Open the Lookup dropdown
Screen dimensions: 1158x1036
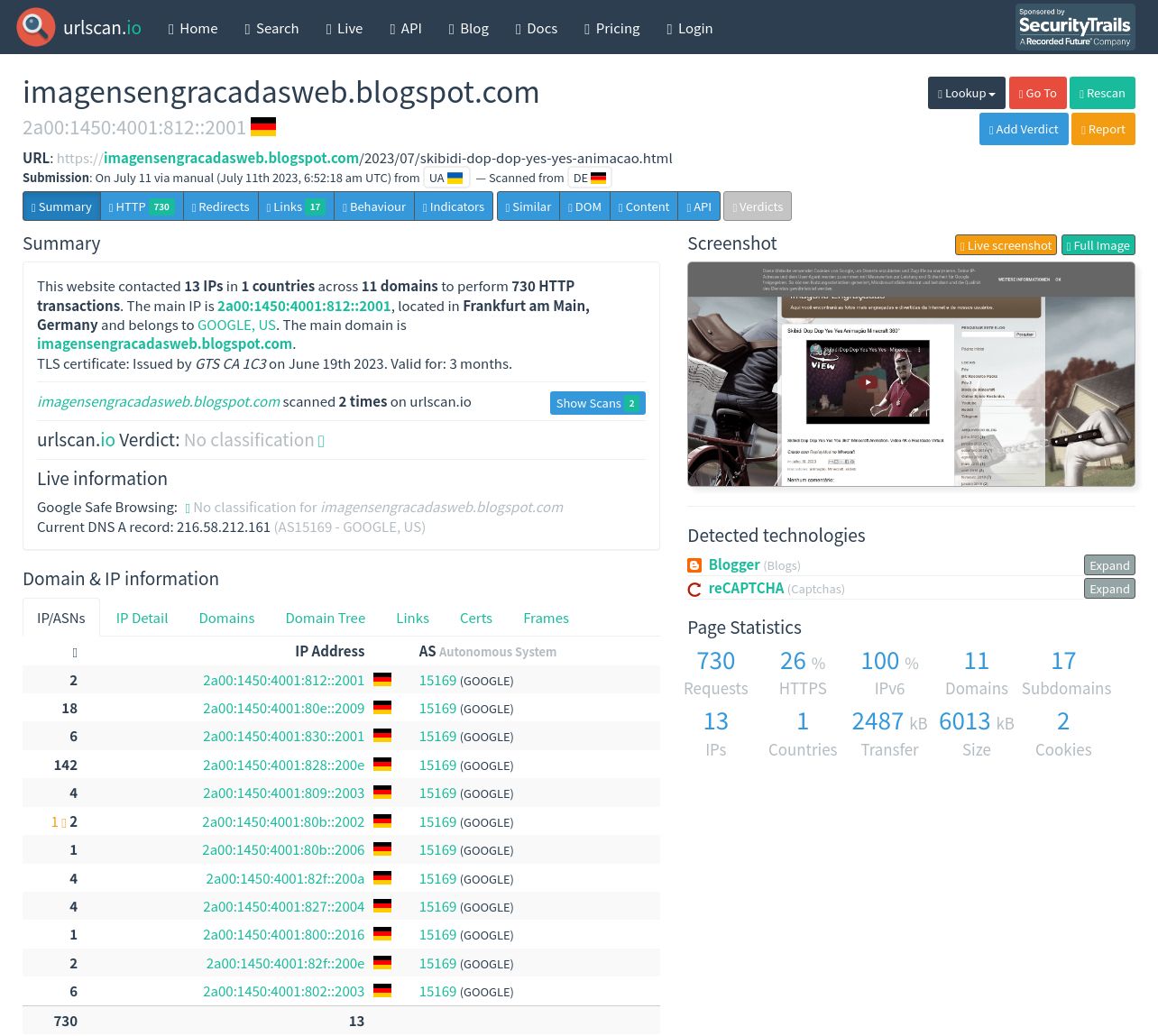point(967,93)
